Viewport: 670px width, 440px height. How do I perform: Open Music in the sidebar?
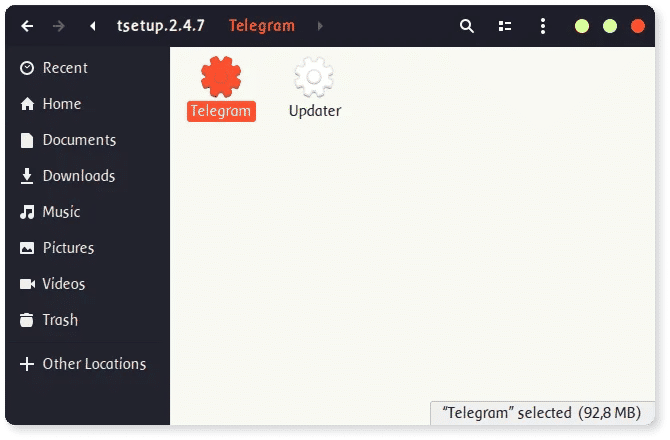pyautogui.click(x=88, y=211)
